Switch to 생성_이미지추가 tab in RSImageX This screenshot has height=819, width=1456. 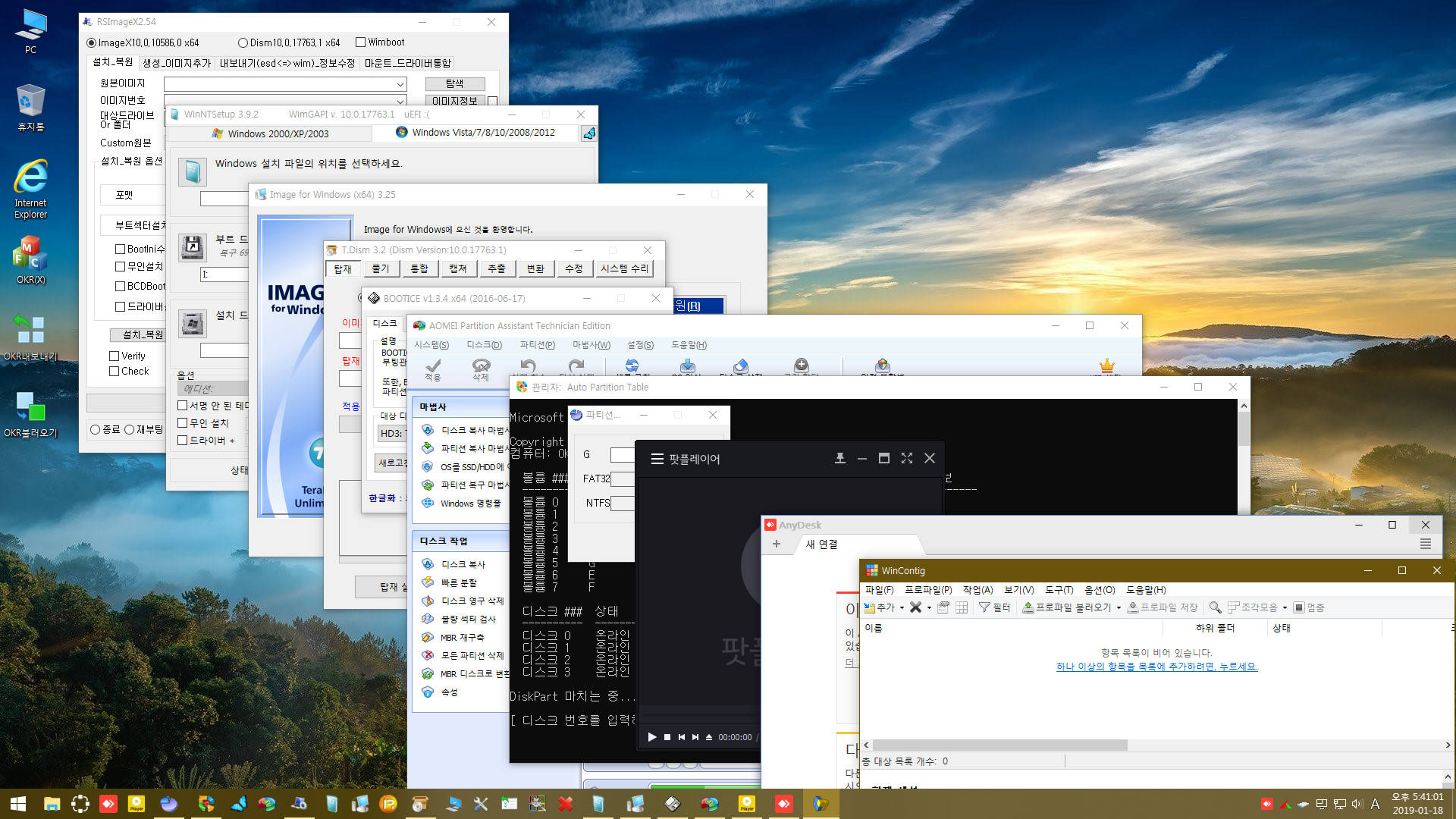177,63
